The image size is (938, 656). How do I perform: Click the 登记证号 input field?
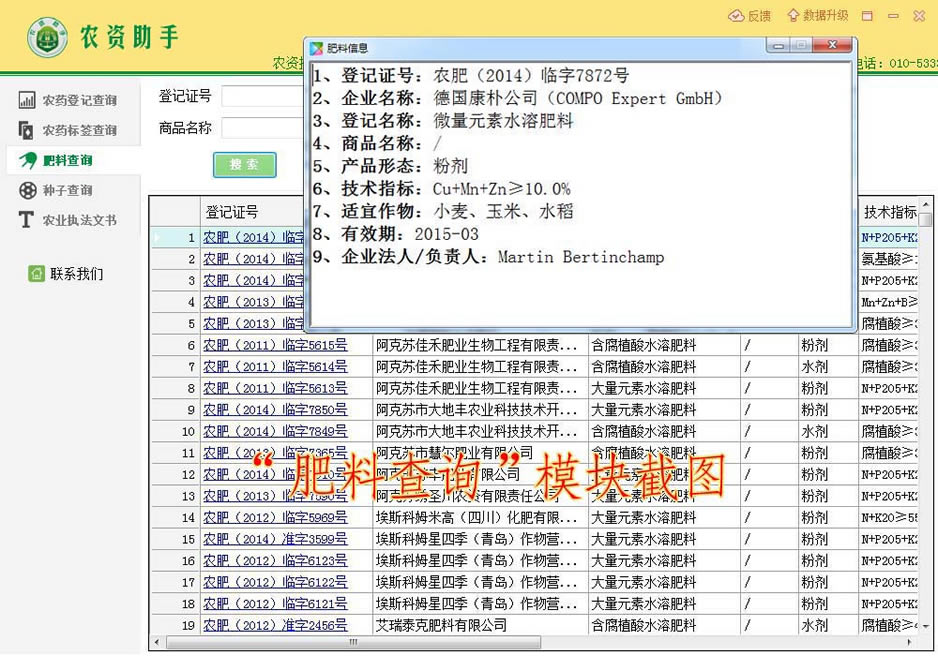263,96
